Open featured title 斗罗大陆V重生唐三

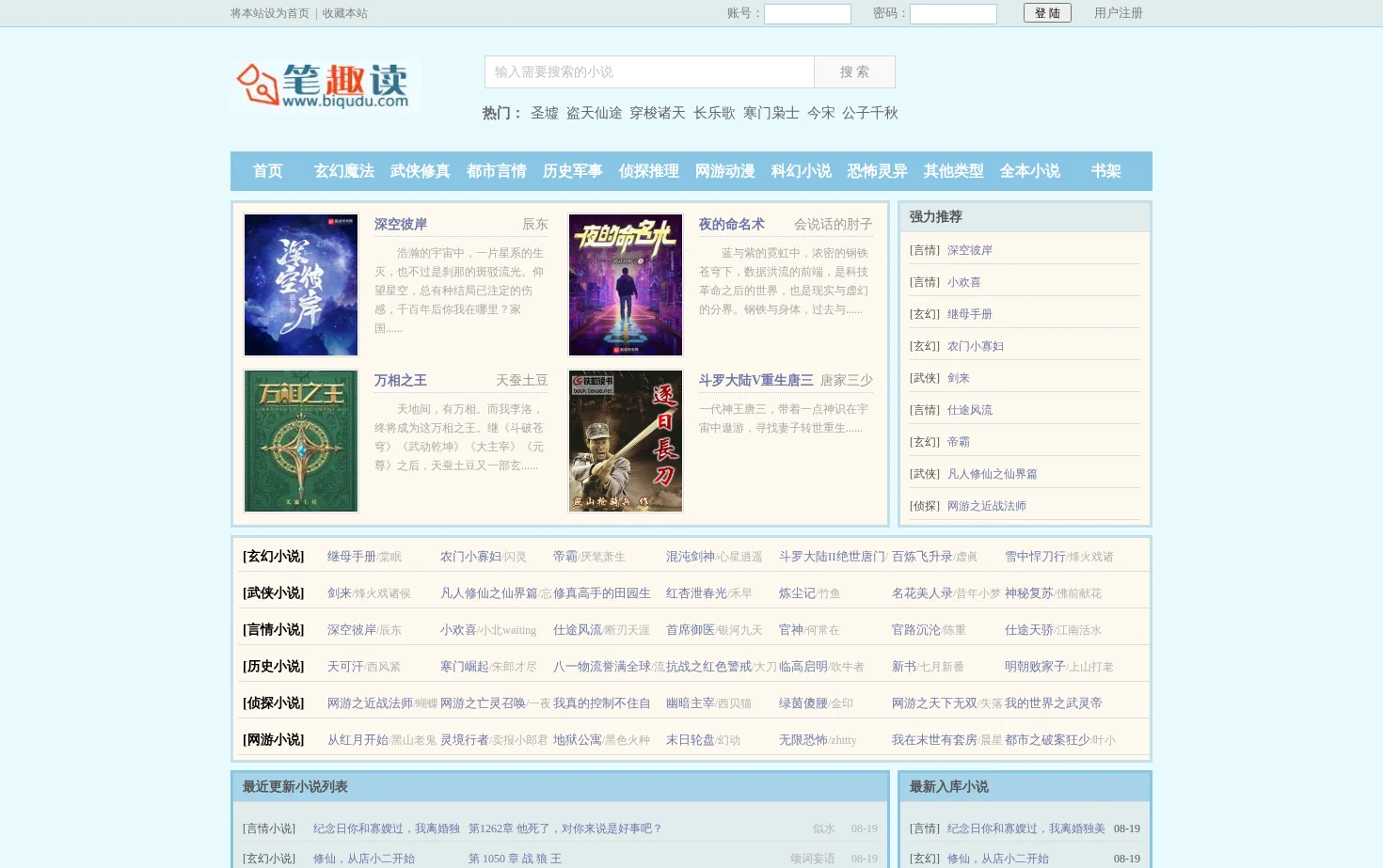pyautogui.click(x=755, y=381)
